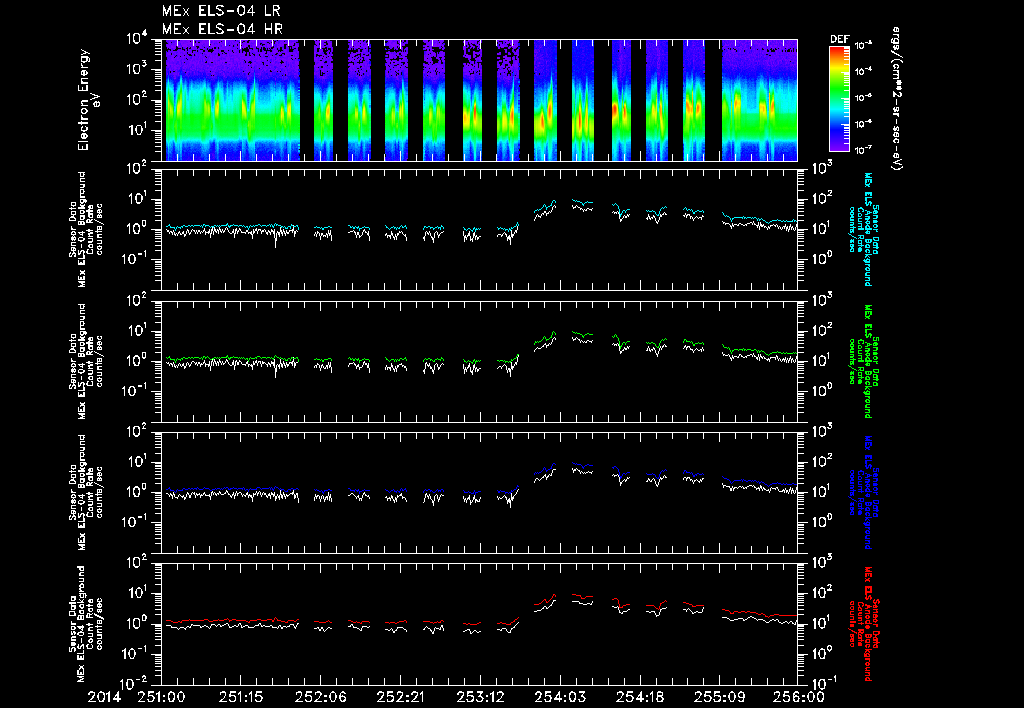Click the DEF rainbow color bar
The height and width of the screenshot is (708, 1024).
coord(839,99)
